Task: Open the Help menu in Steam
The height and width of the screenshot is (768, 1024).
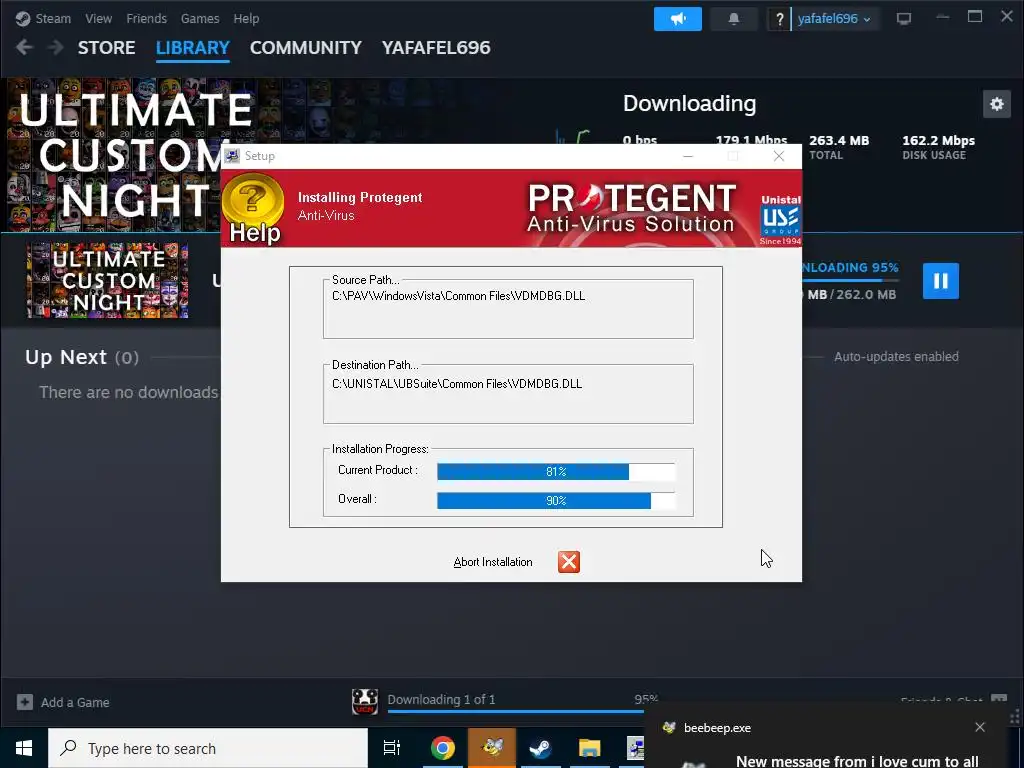Action: click(246, 18)
